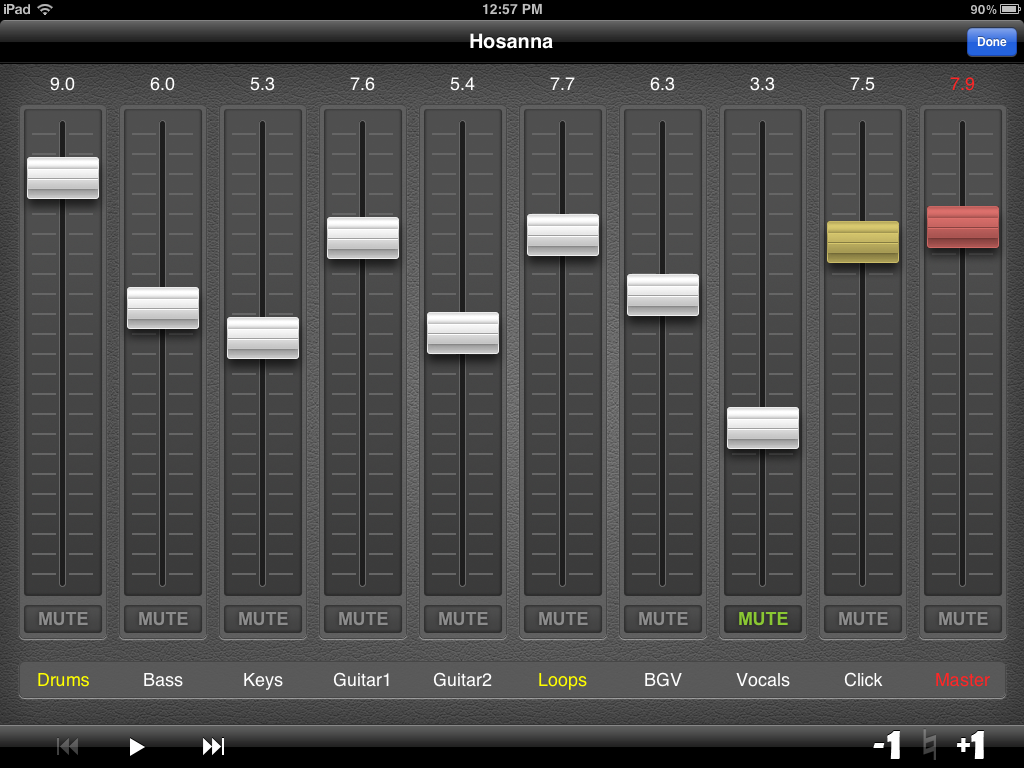Tap the Keys level value 5.3
This screenshot has height=768, width=1024.
click(262, 84)
